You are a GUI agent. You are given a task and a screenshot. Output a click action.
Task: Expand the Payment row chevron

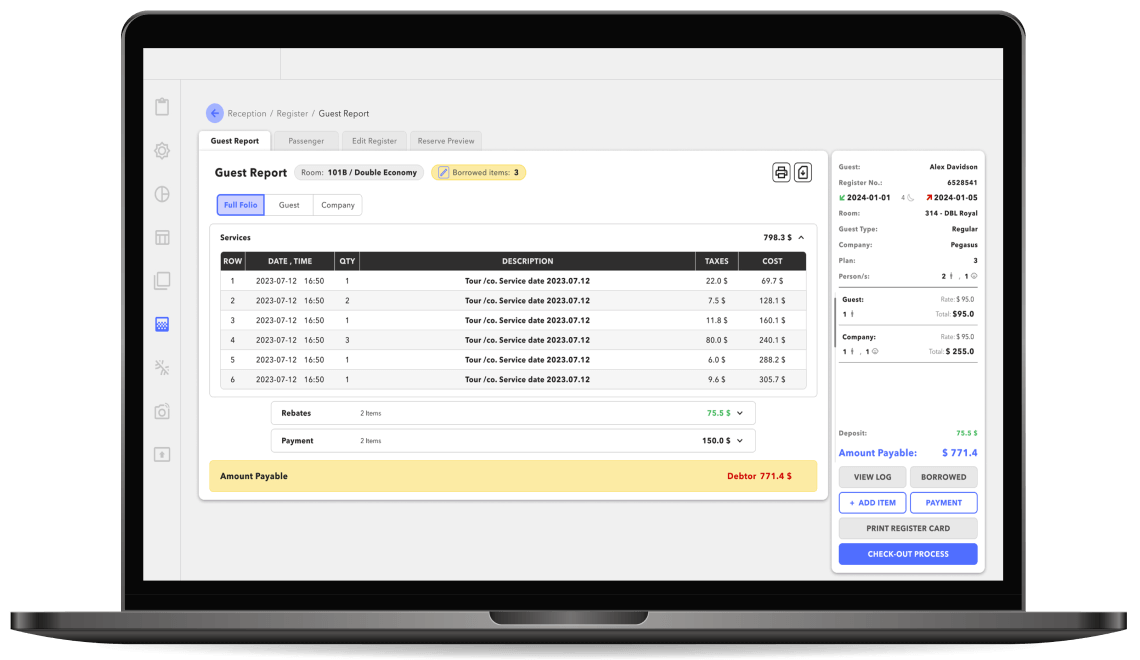(x=740, y=440)
